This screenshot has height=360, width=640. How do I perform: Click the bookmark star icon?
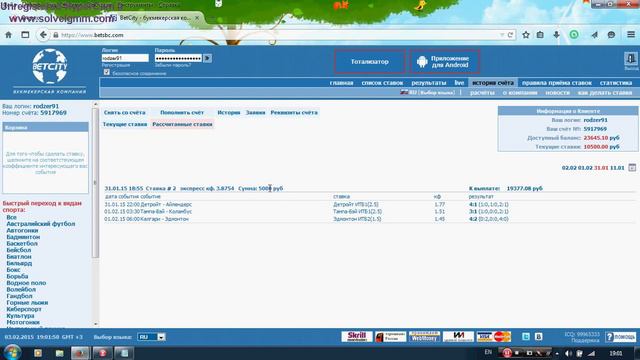(526, 35)
